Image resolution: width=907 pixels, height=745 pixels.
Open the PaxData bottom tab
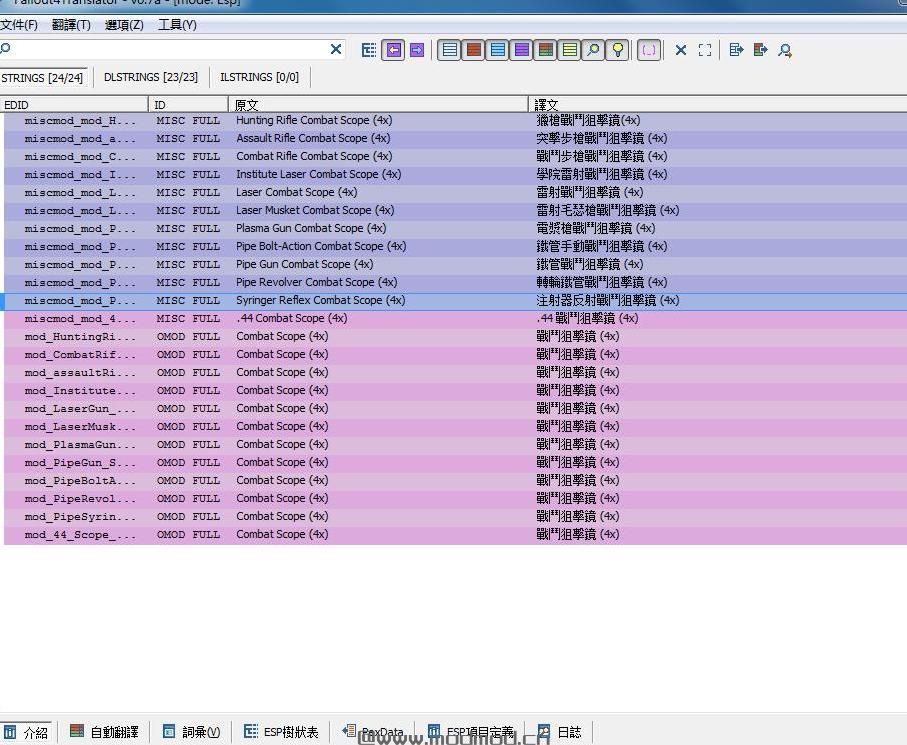pos(373,732)
